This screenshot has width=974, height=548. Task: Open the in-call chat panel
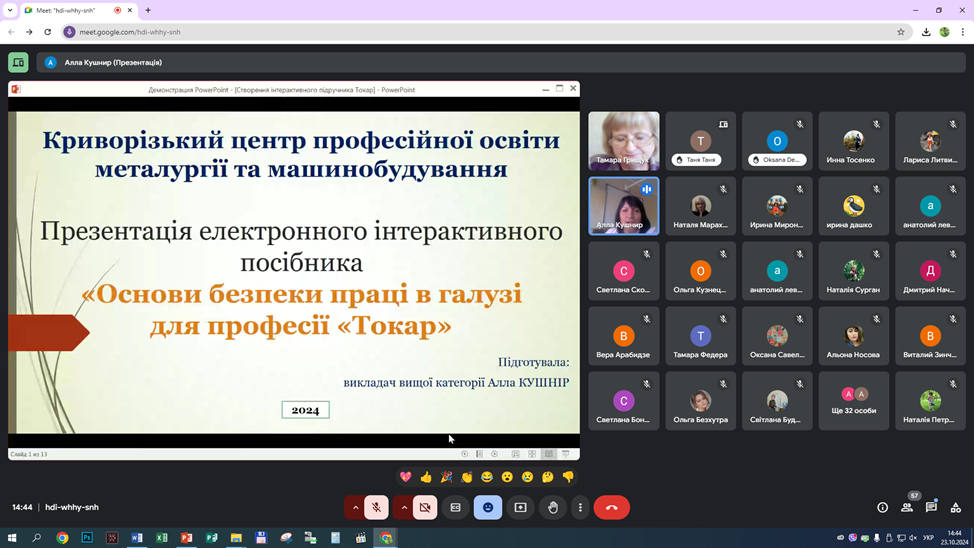931,508
